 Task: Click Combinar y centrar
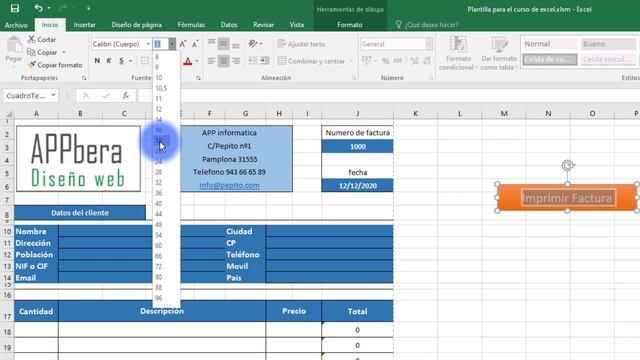click(x=311, y=61)
